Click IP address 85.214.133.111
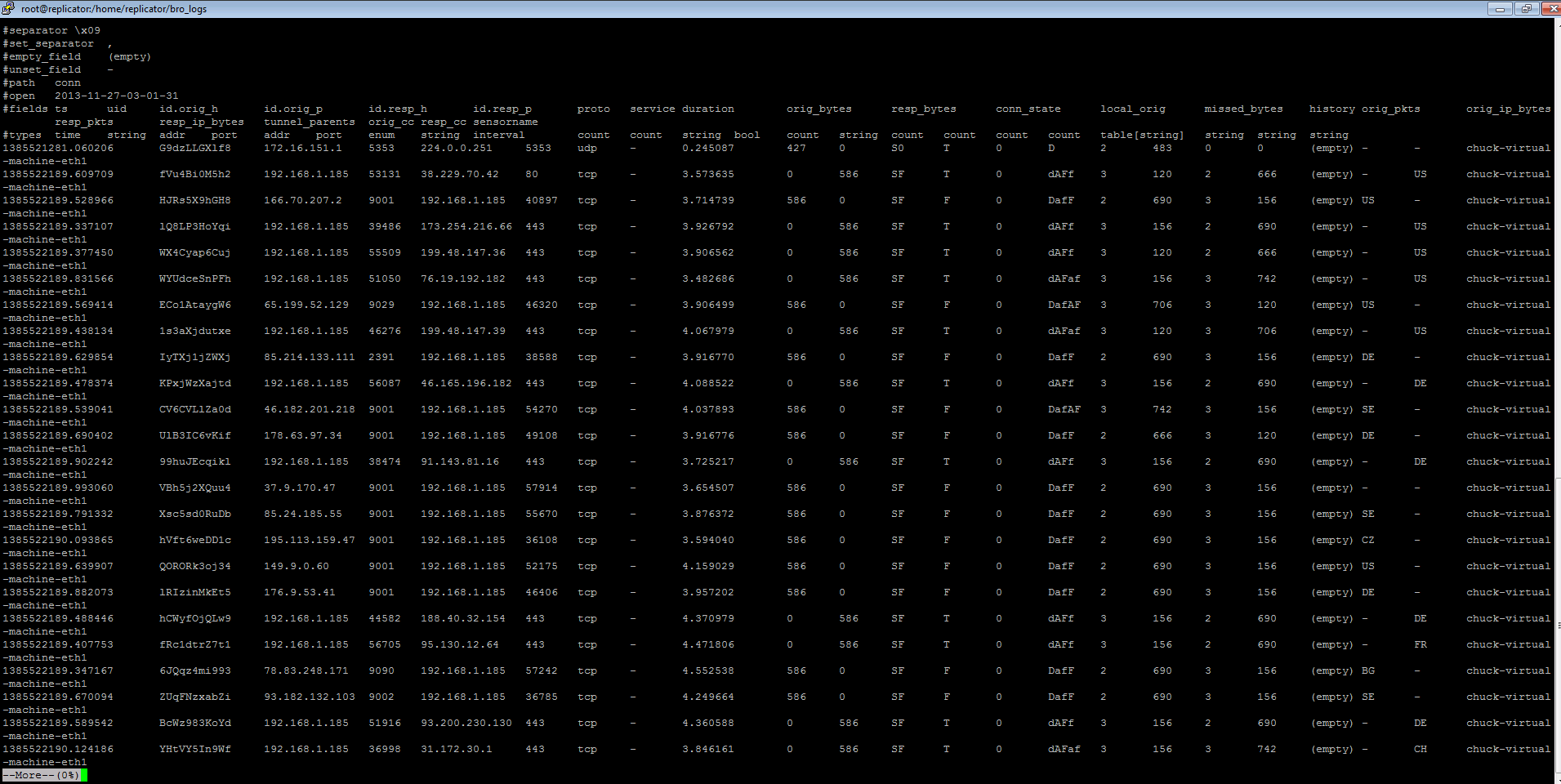This screenshot has height=784, width=1561. click(310, 358)
